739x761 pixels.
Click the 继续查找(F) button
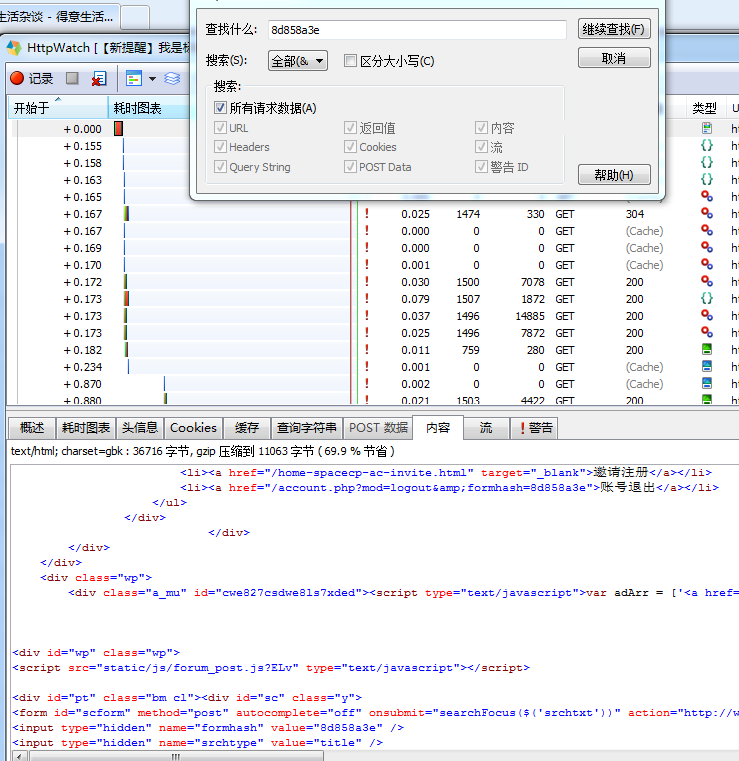tap(614, 30)
